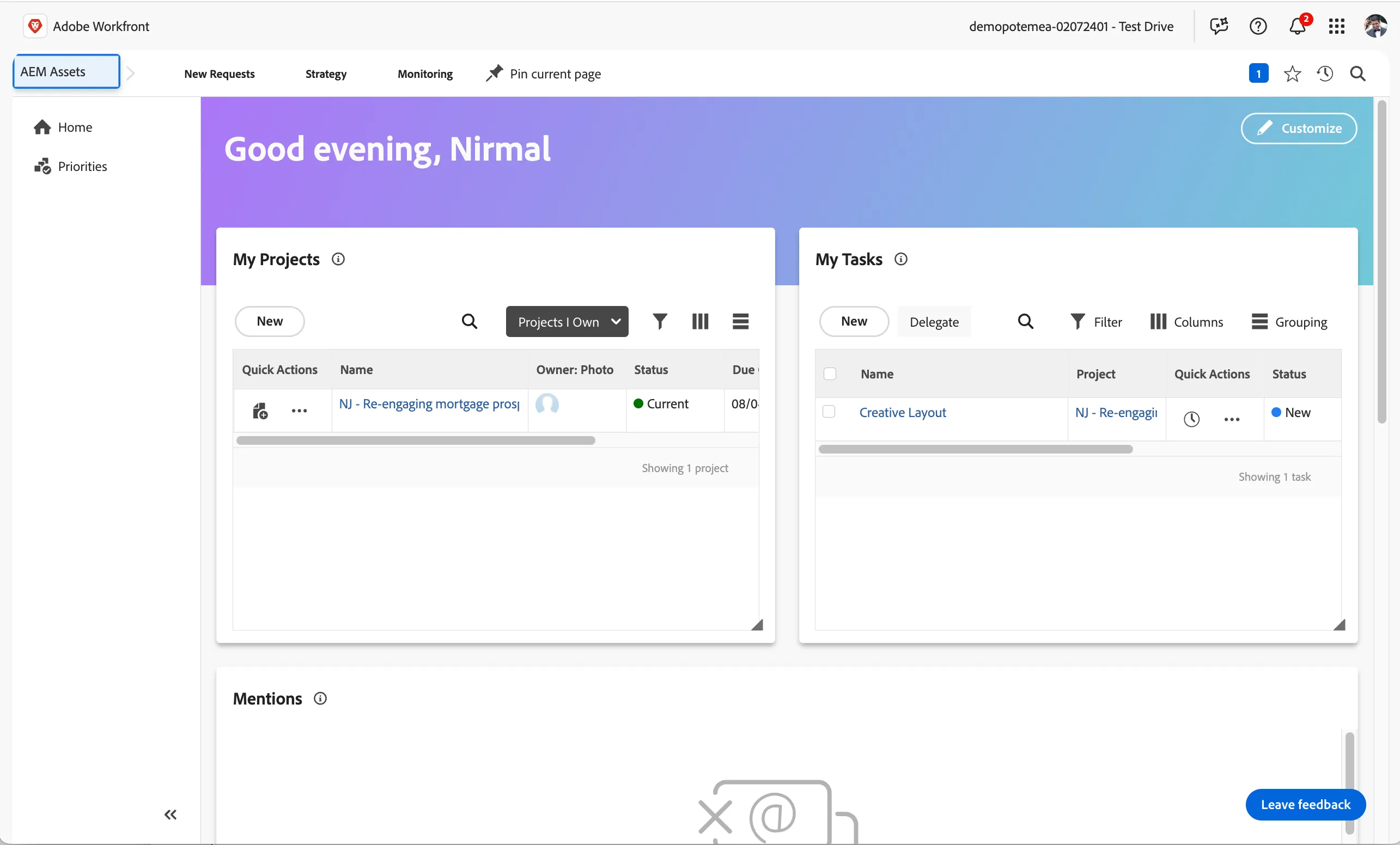
Task: Open columns icon in My Projects
Action: point(700,321)
